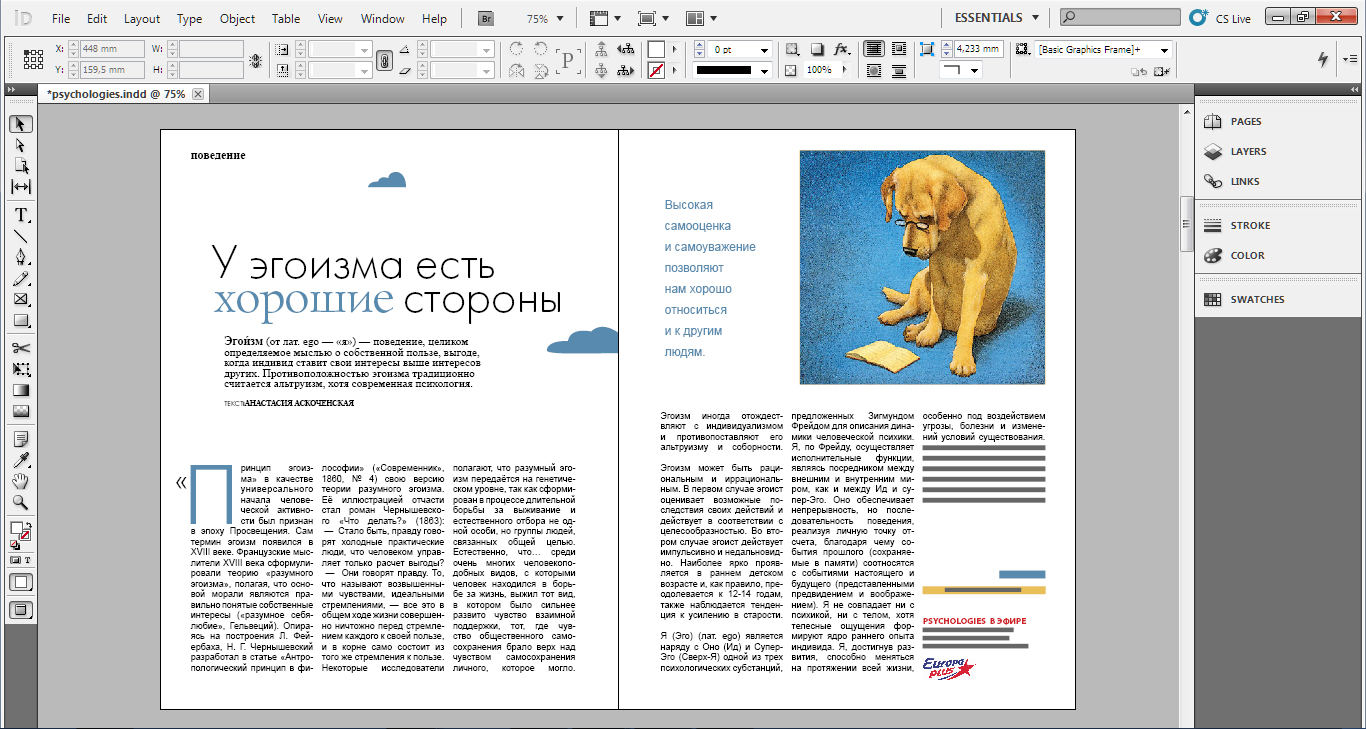1366x729 pixels.
Task: Open the 75% zoom level dropdown
Action: coord(559,18)
